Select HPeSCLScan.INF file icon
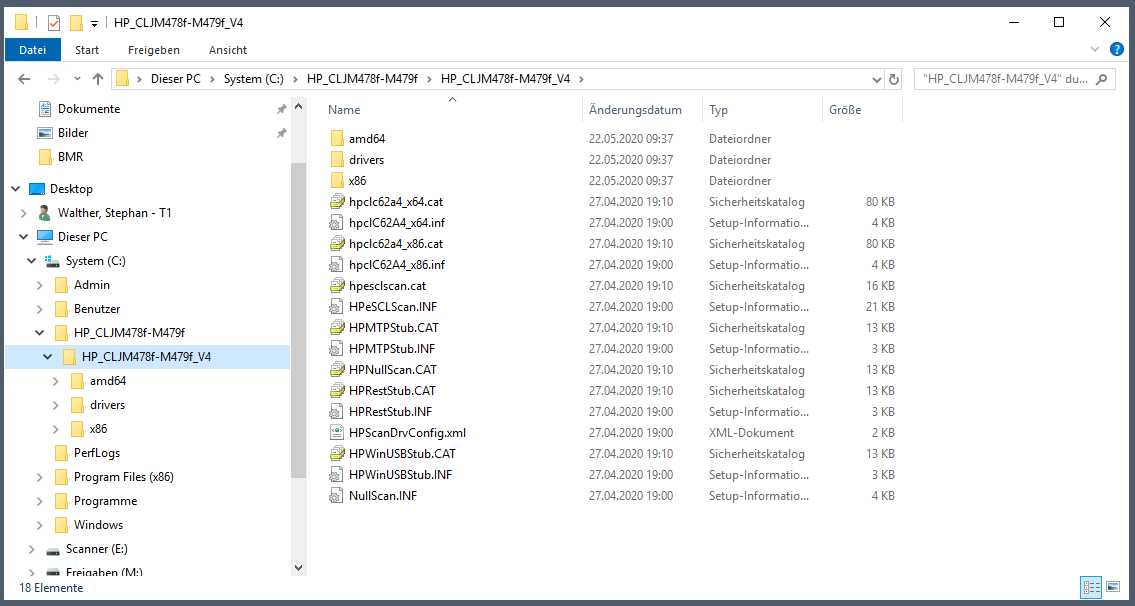 pos(337,306)
